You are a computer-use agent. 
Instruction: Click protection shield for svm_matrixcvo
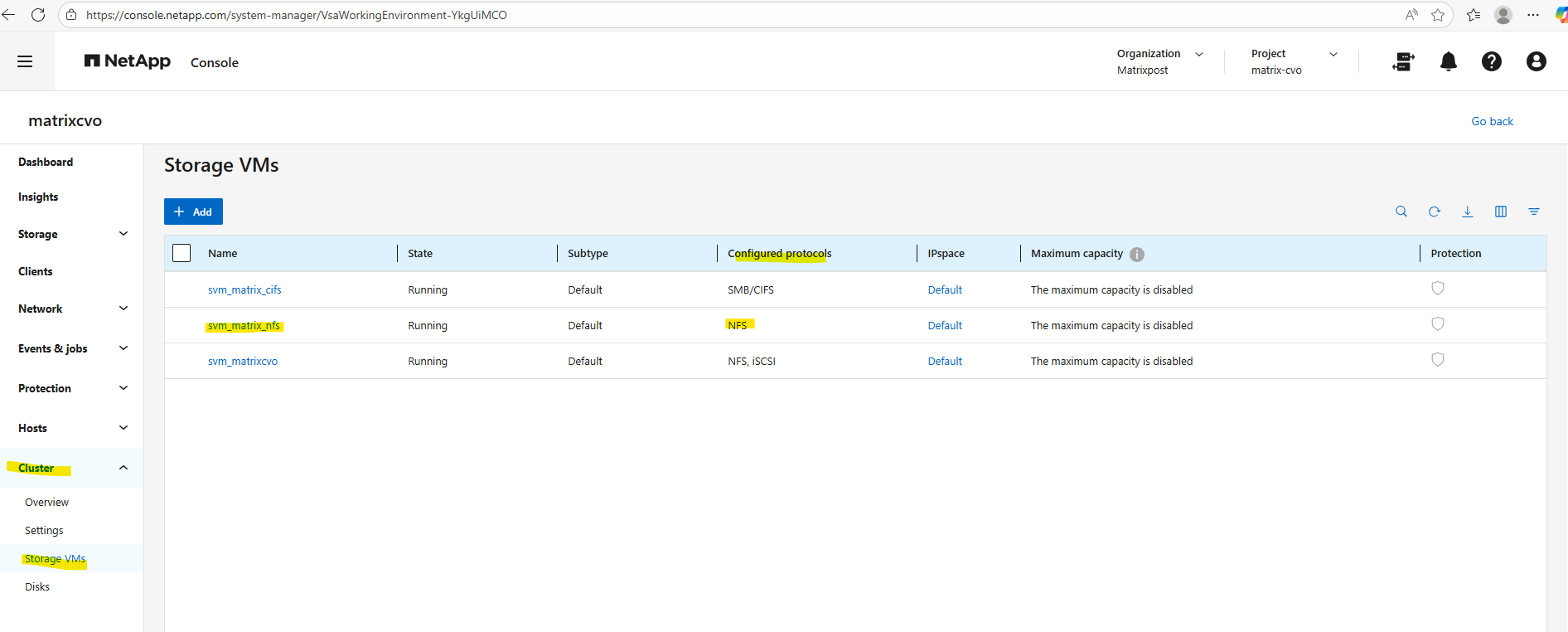click(1437, 360)
